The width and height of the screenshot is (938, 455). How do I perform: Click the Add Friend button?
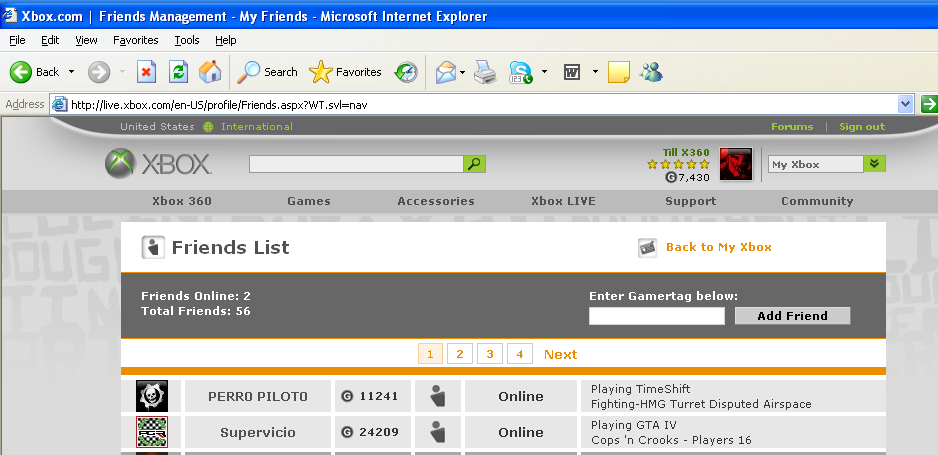click(793, 316)
